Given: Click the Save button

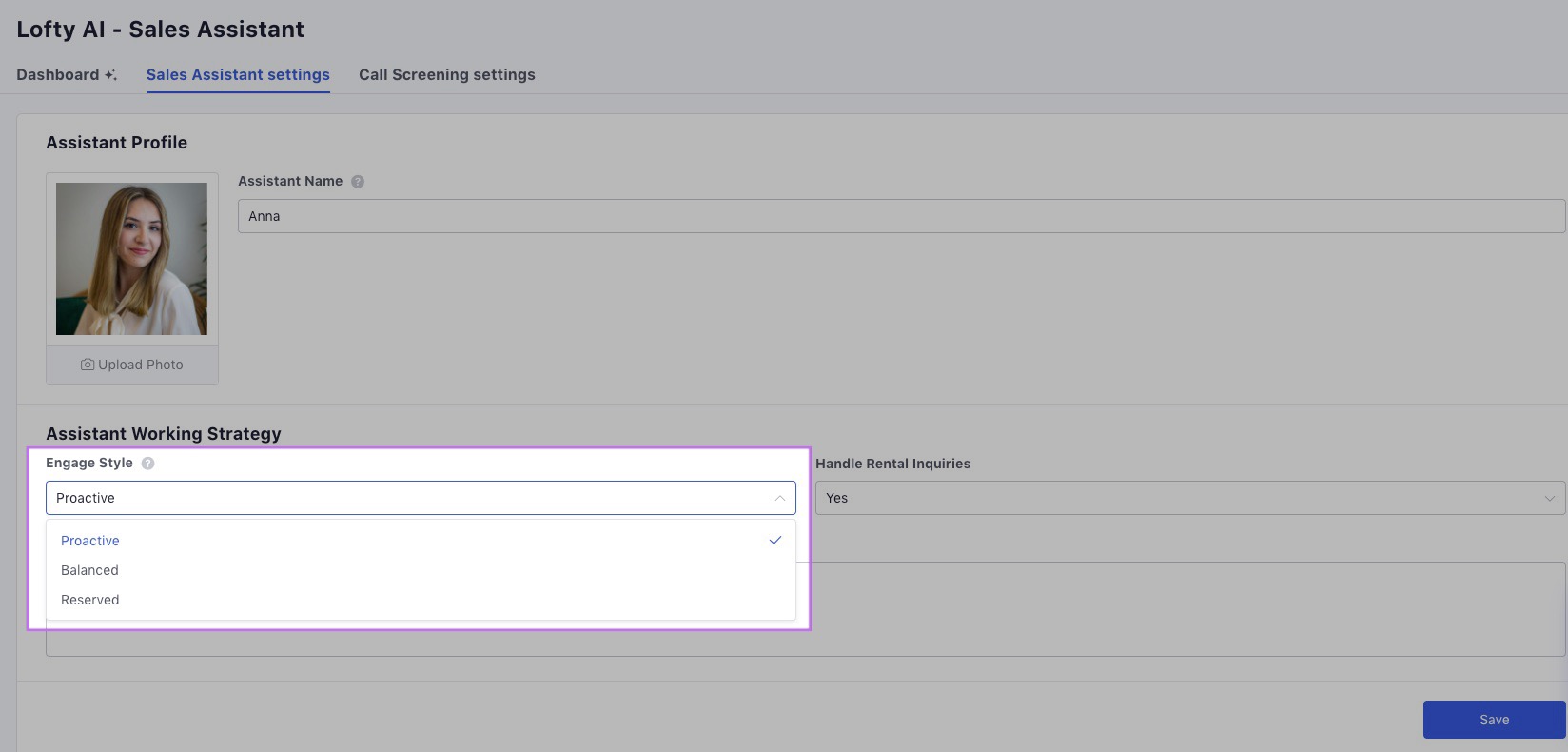Looking at the screenshot, I should pos(1494,720).
